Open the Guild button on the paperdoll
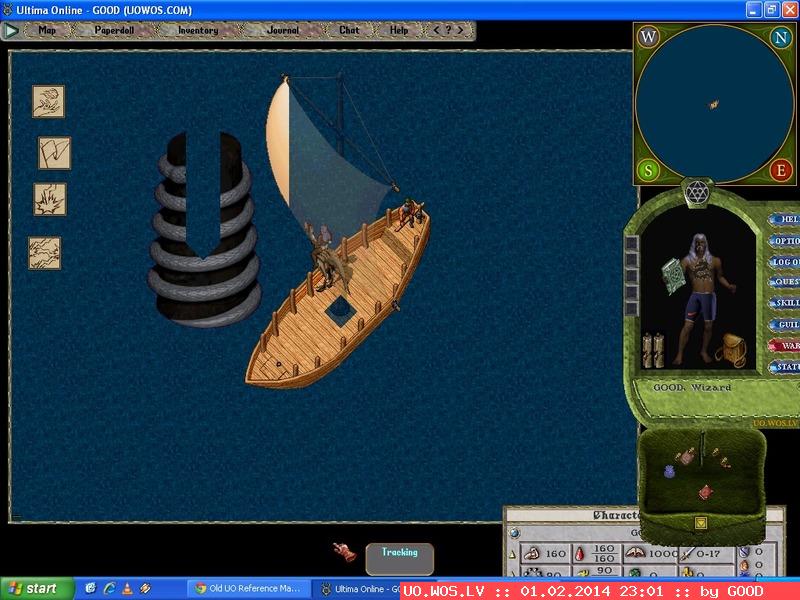800x600 pixels. (786, 324)
